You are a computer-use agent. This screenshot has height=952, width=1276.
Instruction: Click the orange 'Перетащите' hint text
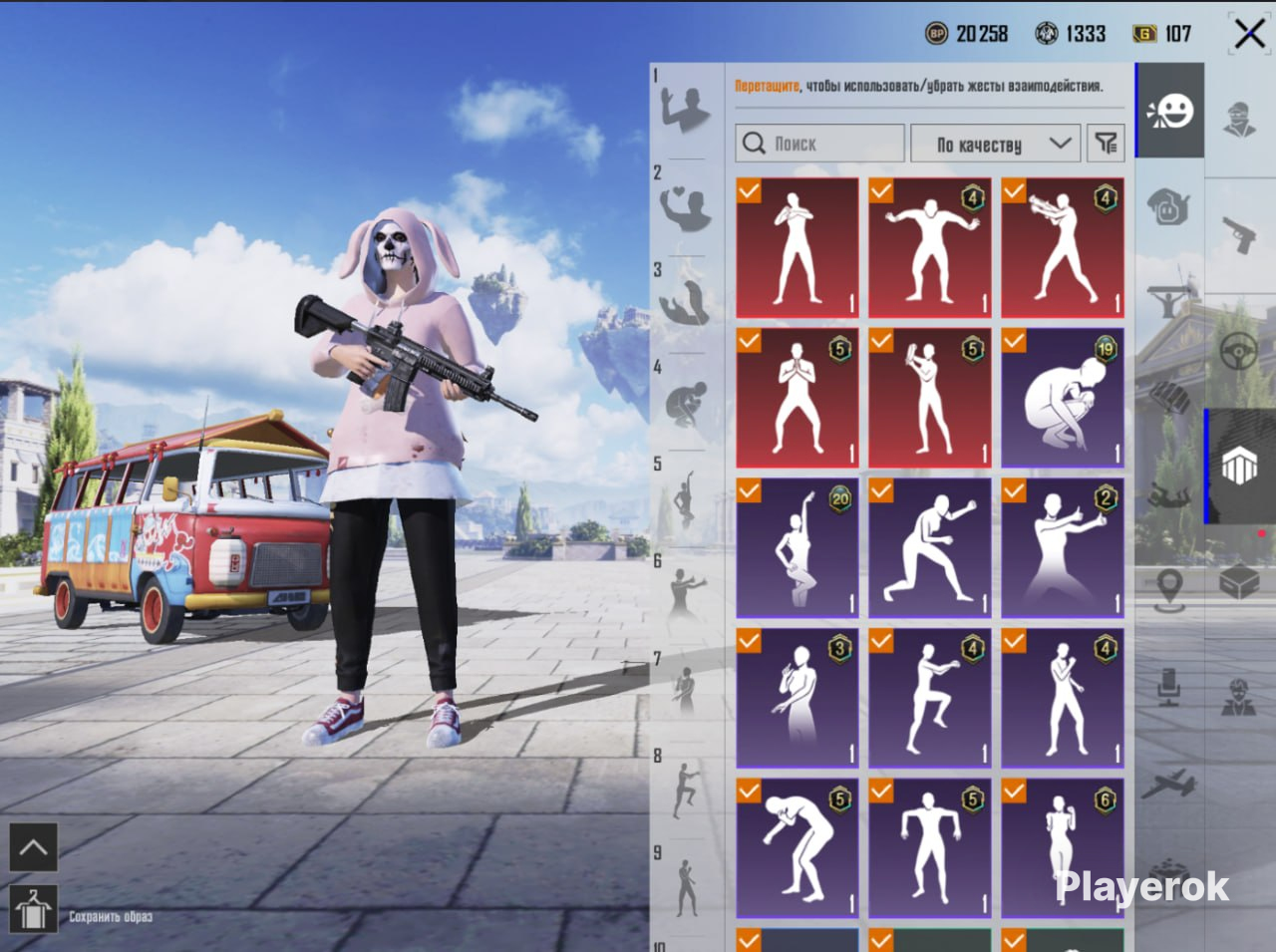[767, 87]
